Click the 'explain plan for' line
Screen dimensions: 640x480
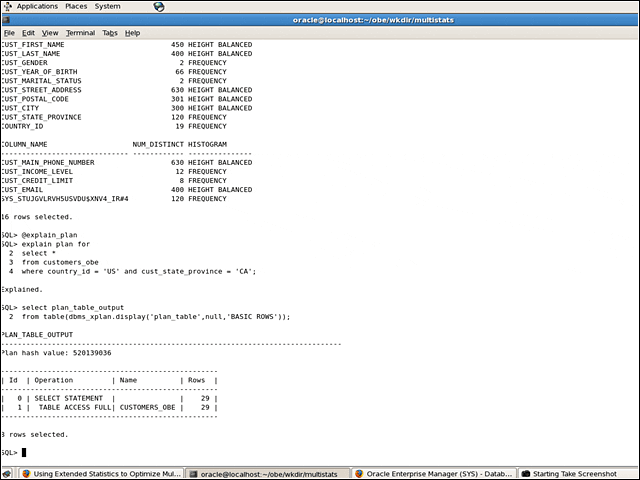(x=46, y=244)
